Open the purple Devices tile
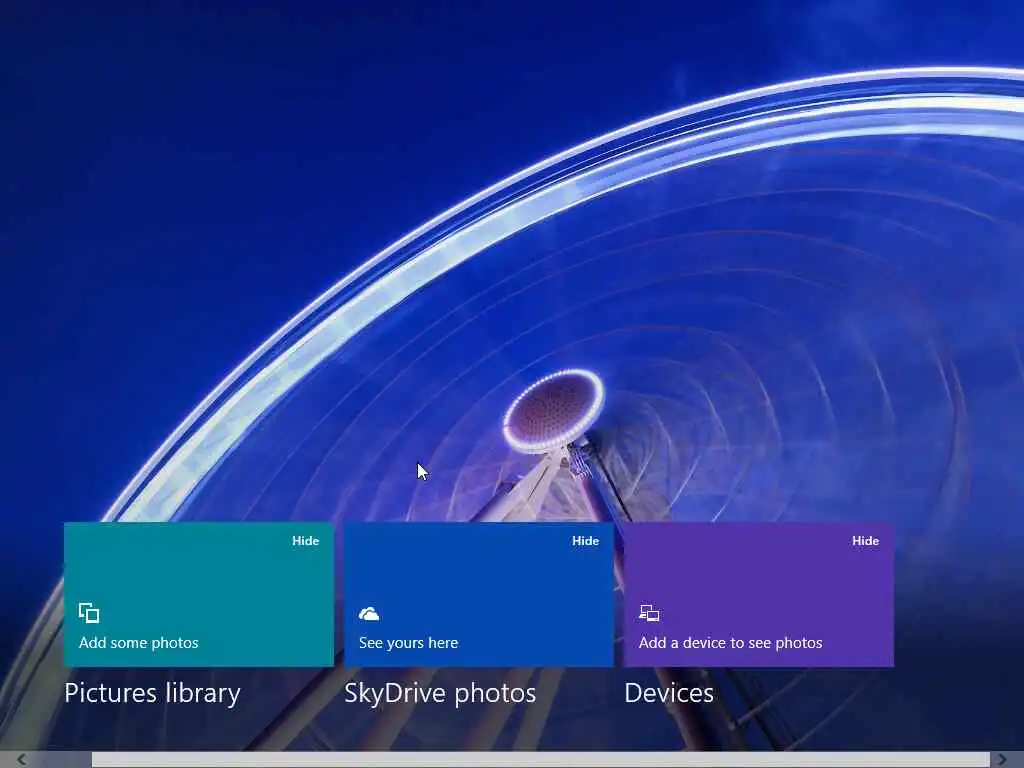The image size is (1024, 768). [759, 594]
